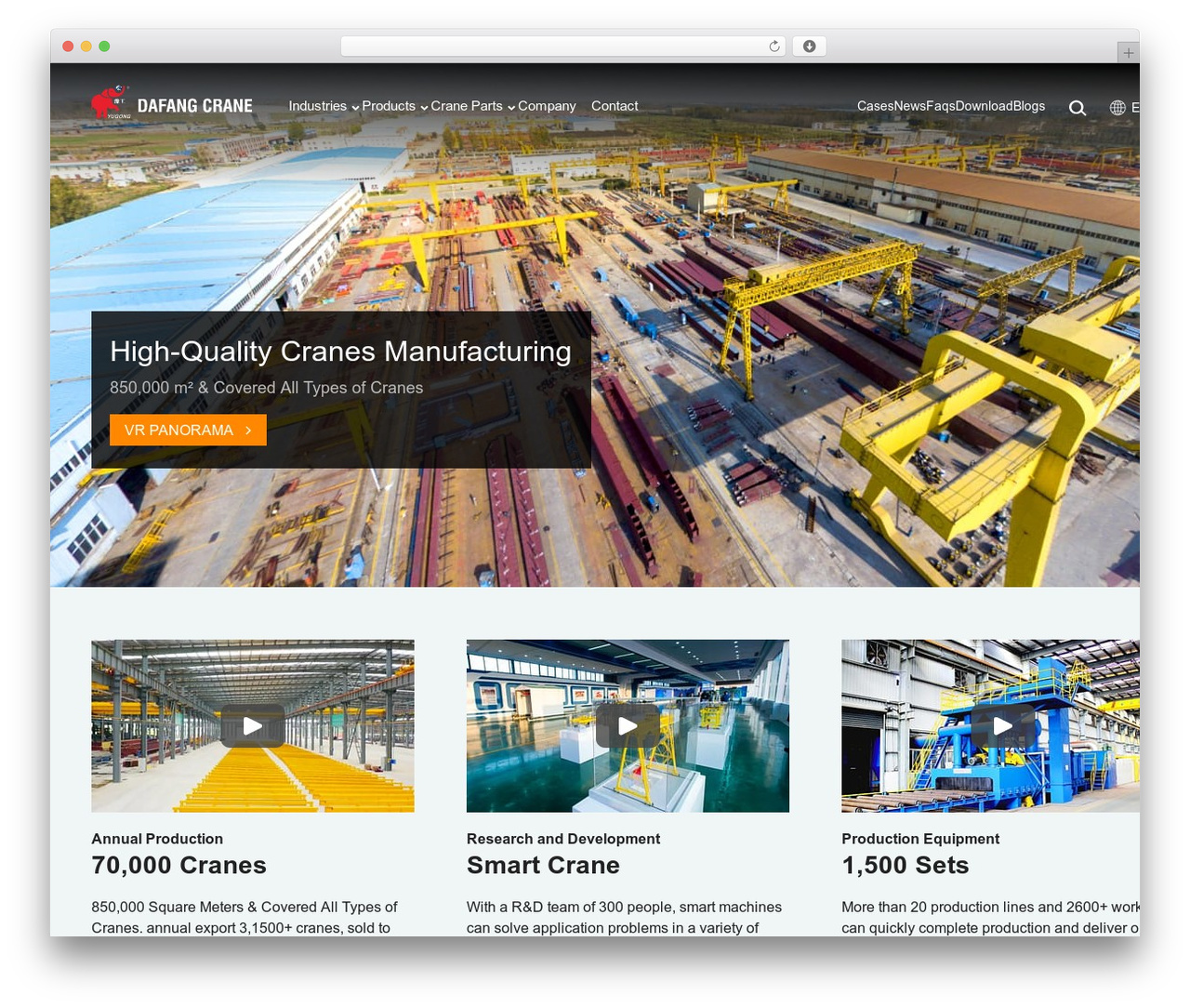This screenshot has width=1190, height=1008.
Task: Reload the page with the refresh icon
Action: pos(774,46)
